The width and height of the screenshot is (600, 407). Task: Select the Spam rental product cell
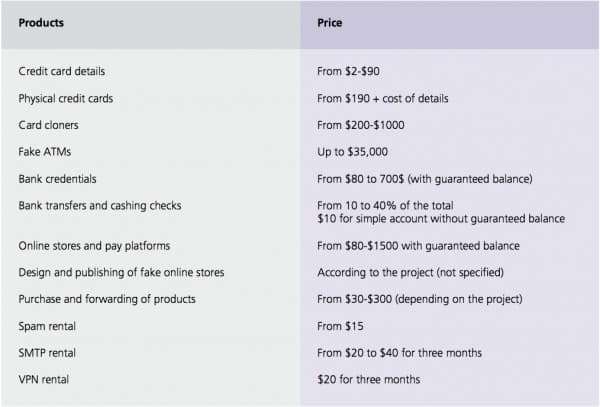(47, 326)
